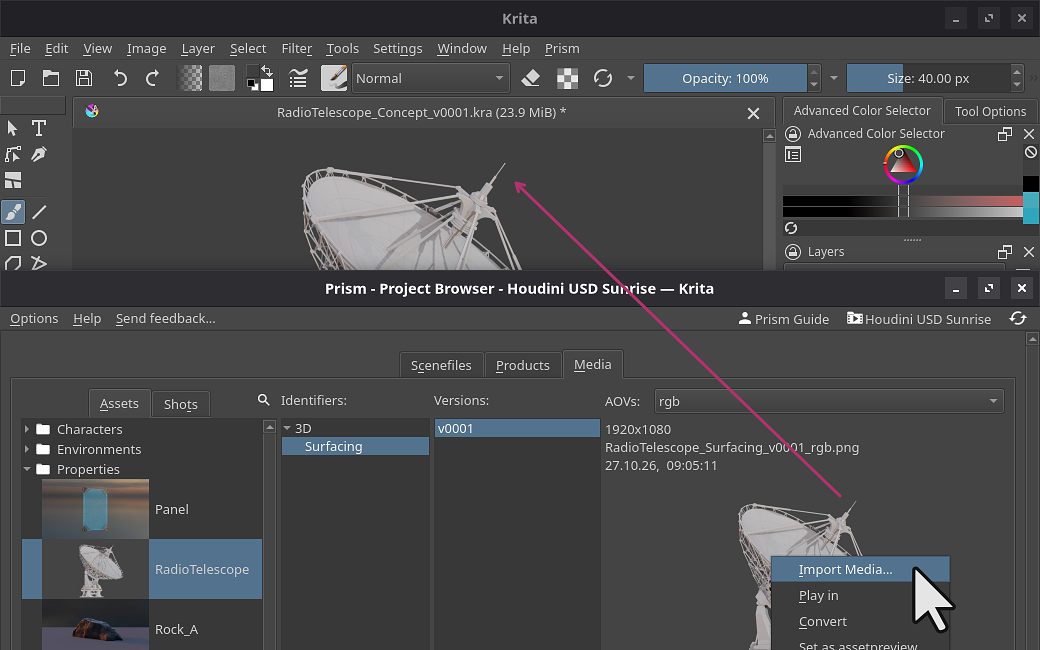Image resolution: width=1040 pixels, height=650 pixels.
Task: Select the Edit Shapes tool
Action: click(x=13, y=155)
